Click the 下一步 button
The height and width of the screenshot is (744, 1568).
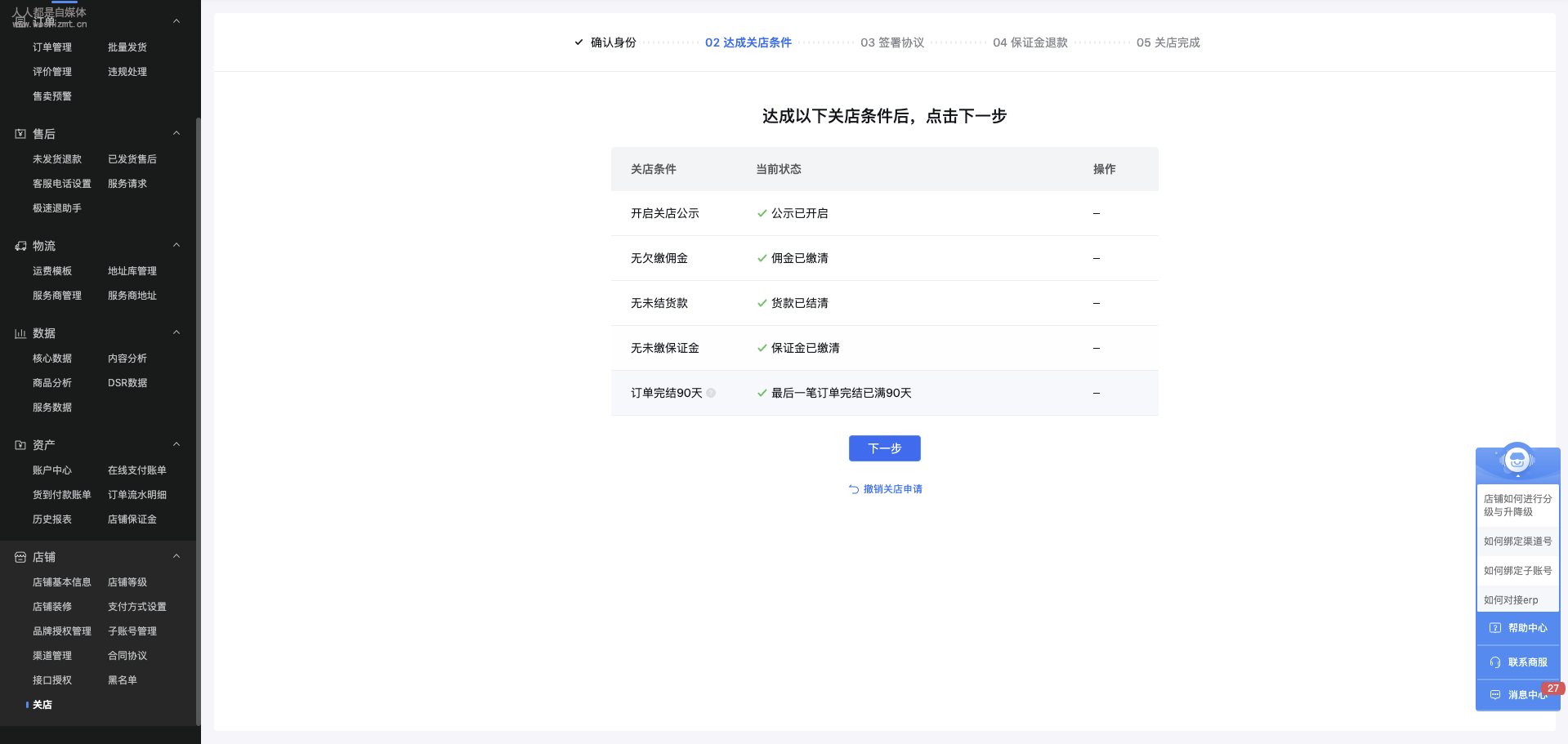[885, 448]
